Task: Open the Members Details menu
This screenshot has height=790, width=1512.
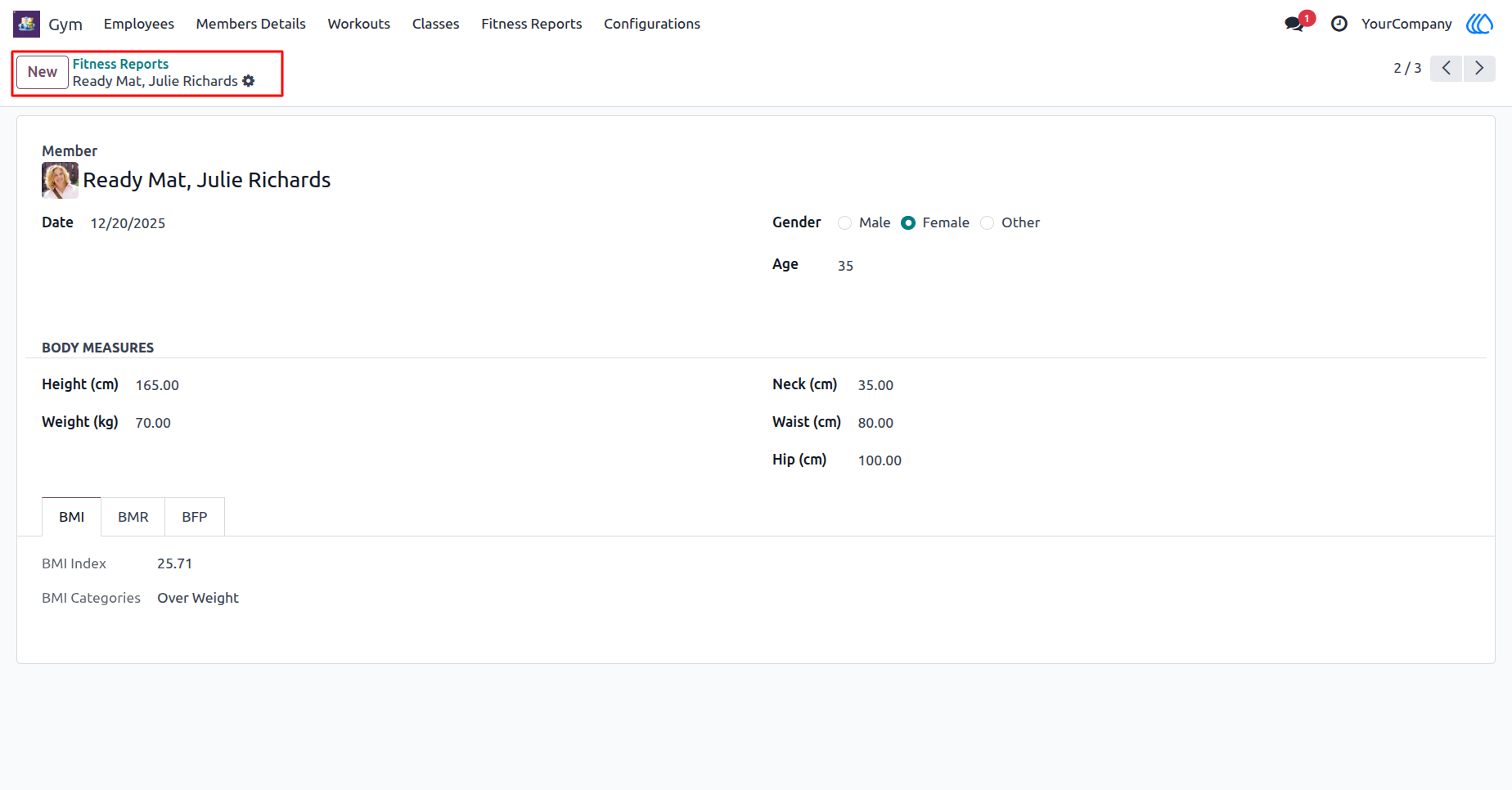Action: [251, 24]
